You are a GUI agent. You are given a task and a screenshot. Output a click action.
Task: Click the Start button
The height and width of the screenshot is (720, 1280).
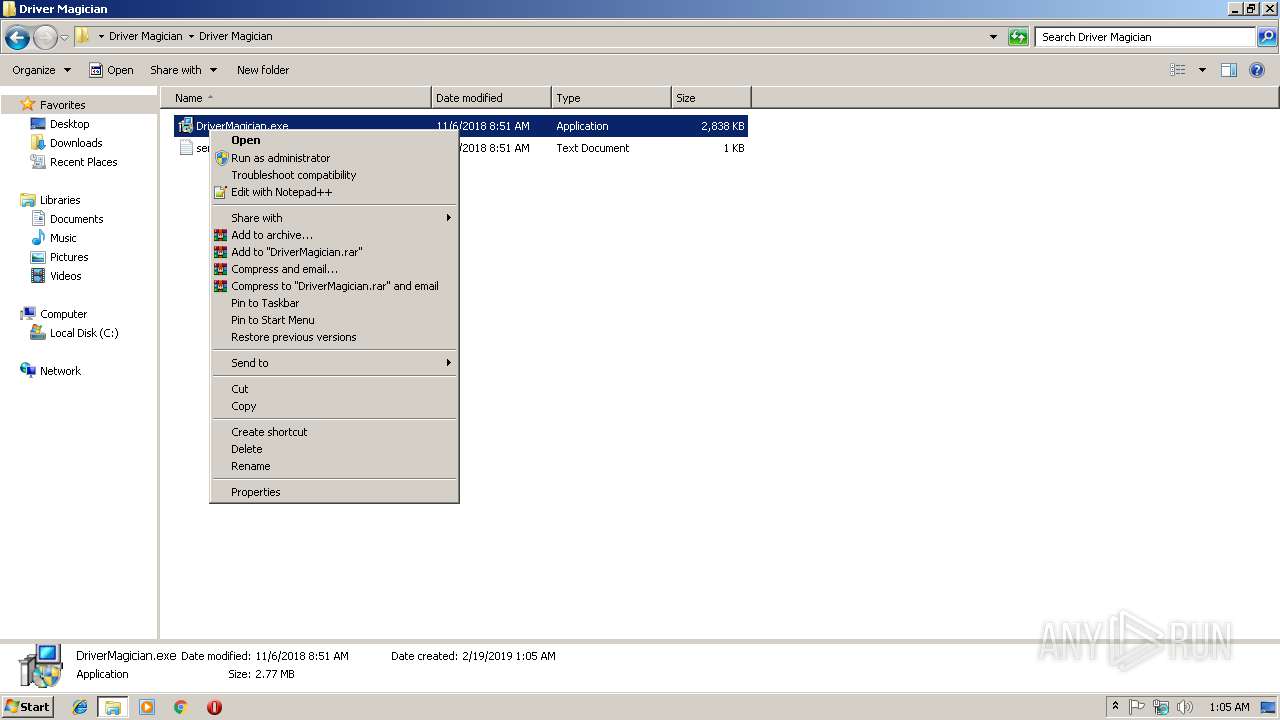27,706
